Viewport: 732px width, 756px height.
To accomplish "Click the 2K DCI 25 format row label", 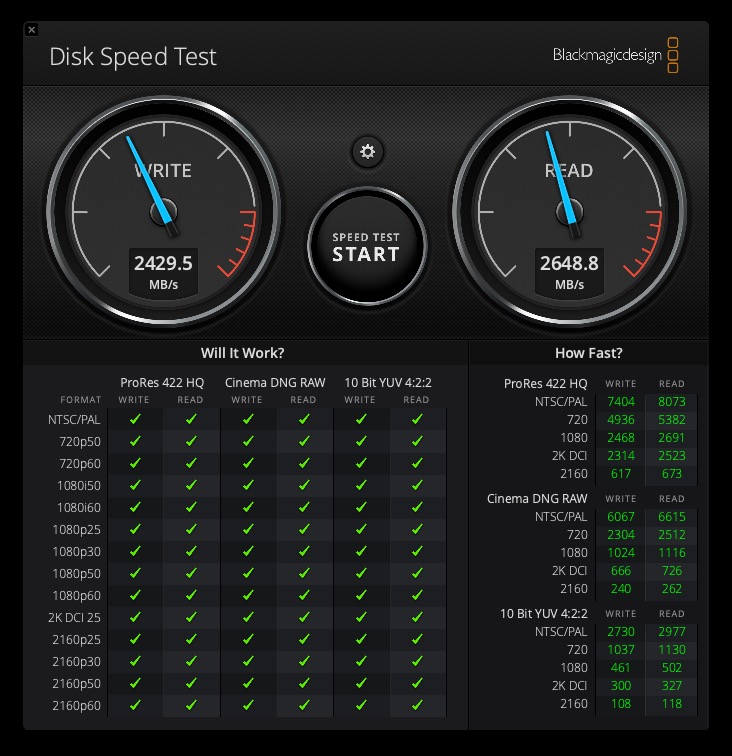I will [x=74, y=618].
